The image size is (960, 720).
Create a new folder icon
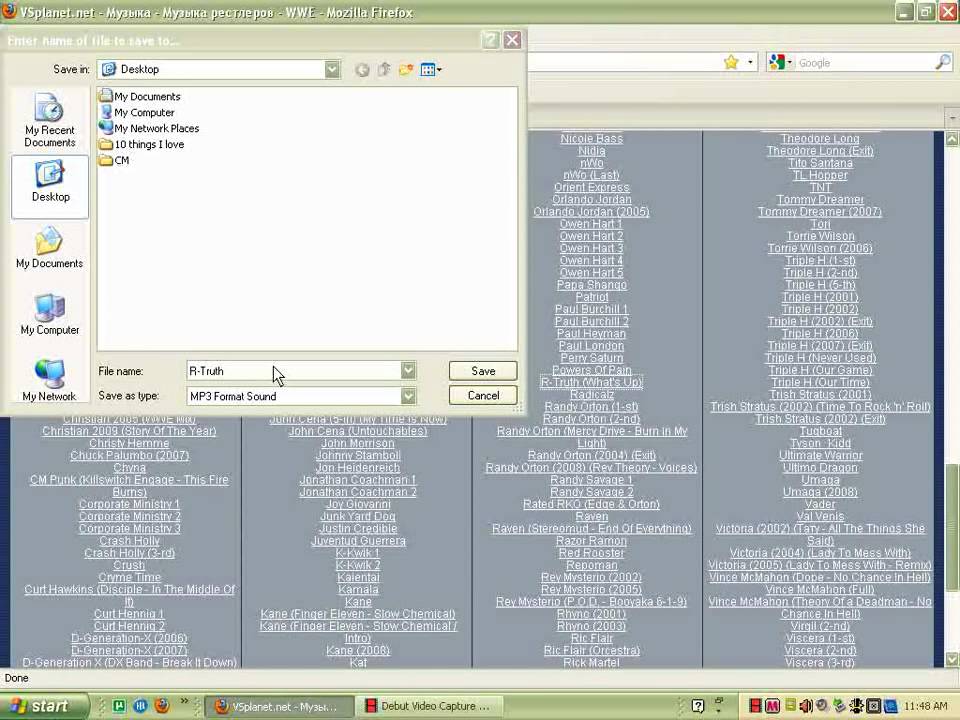pyautogui.click(x=405, y=69)
